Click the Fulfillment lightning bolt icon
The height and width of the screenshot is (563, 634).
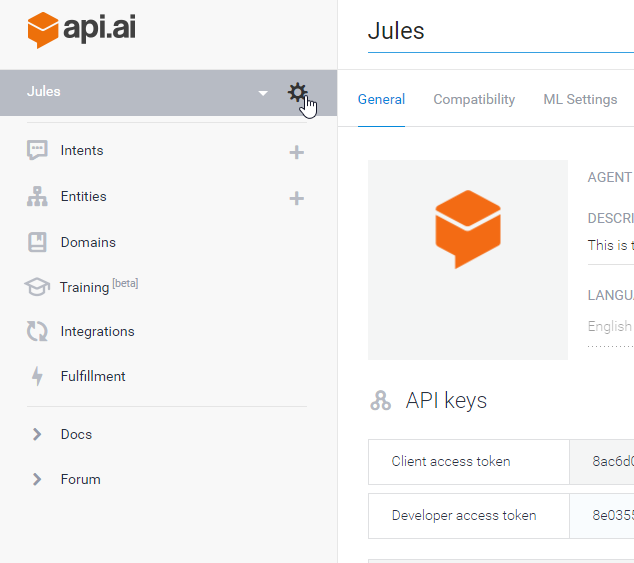[x=37, y=376]
